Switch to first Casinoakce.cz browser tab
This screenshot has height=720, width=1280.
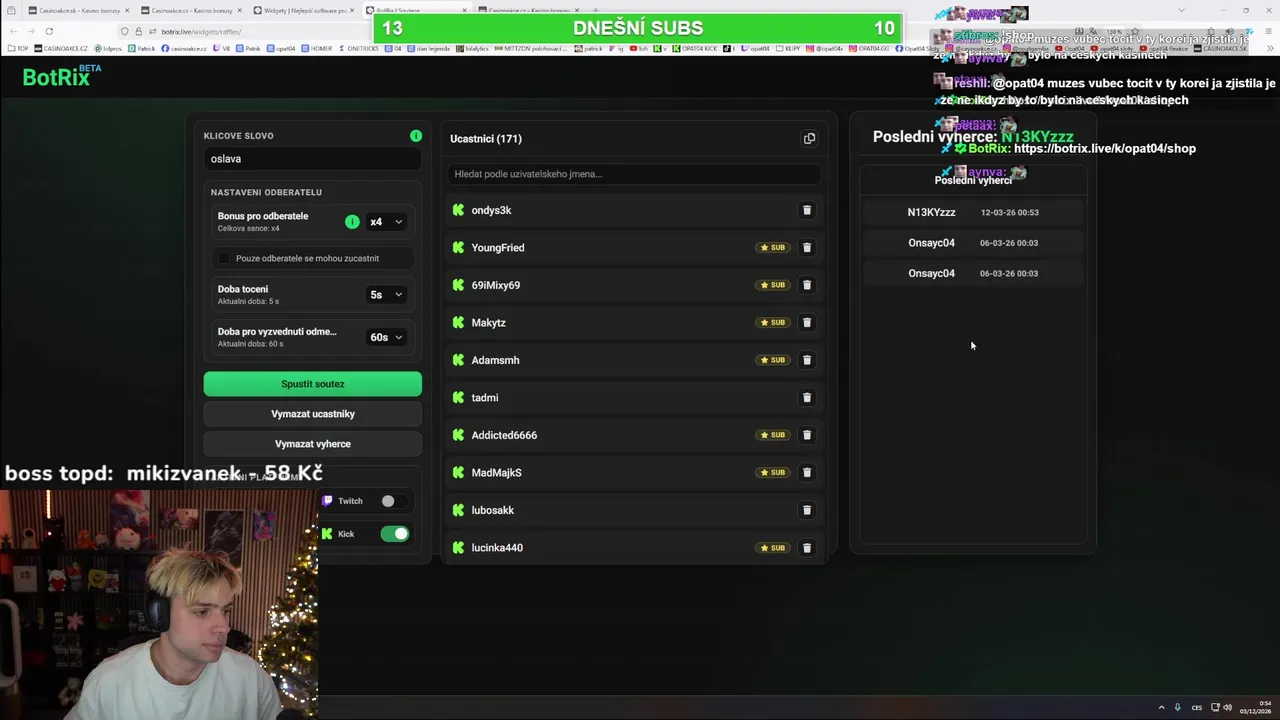pyautogui.click(x=190, y=10)
